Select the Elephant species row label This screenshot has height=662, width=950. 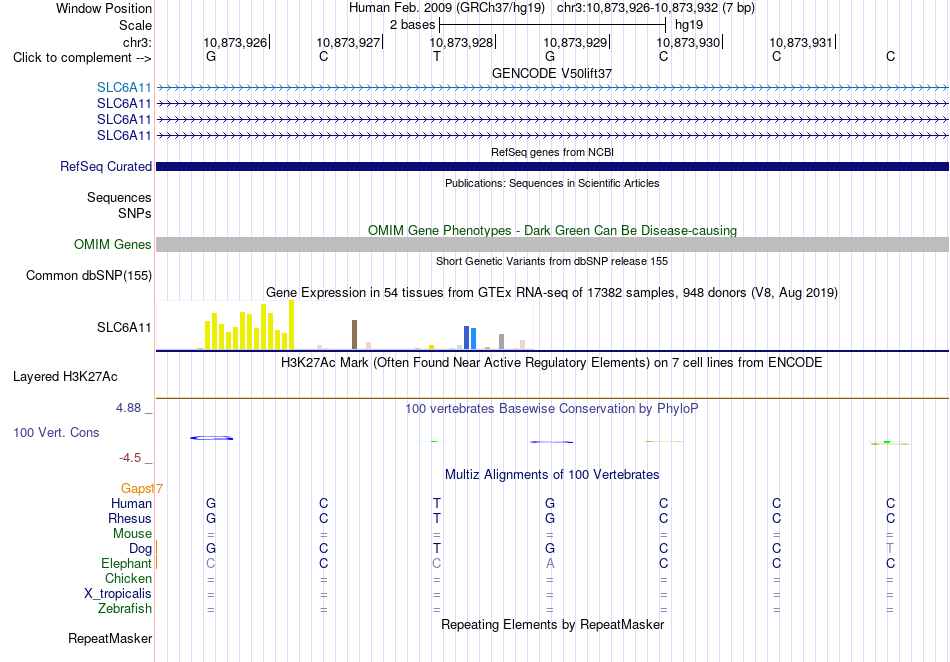point(126,563)
